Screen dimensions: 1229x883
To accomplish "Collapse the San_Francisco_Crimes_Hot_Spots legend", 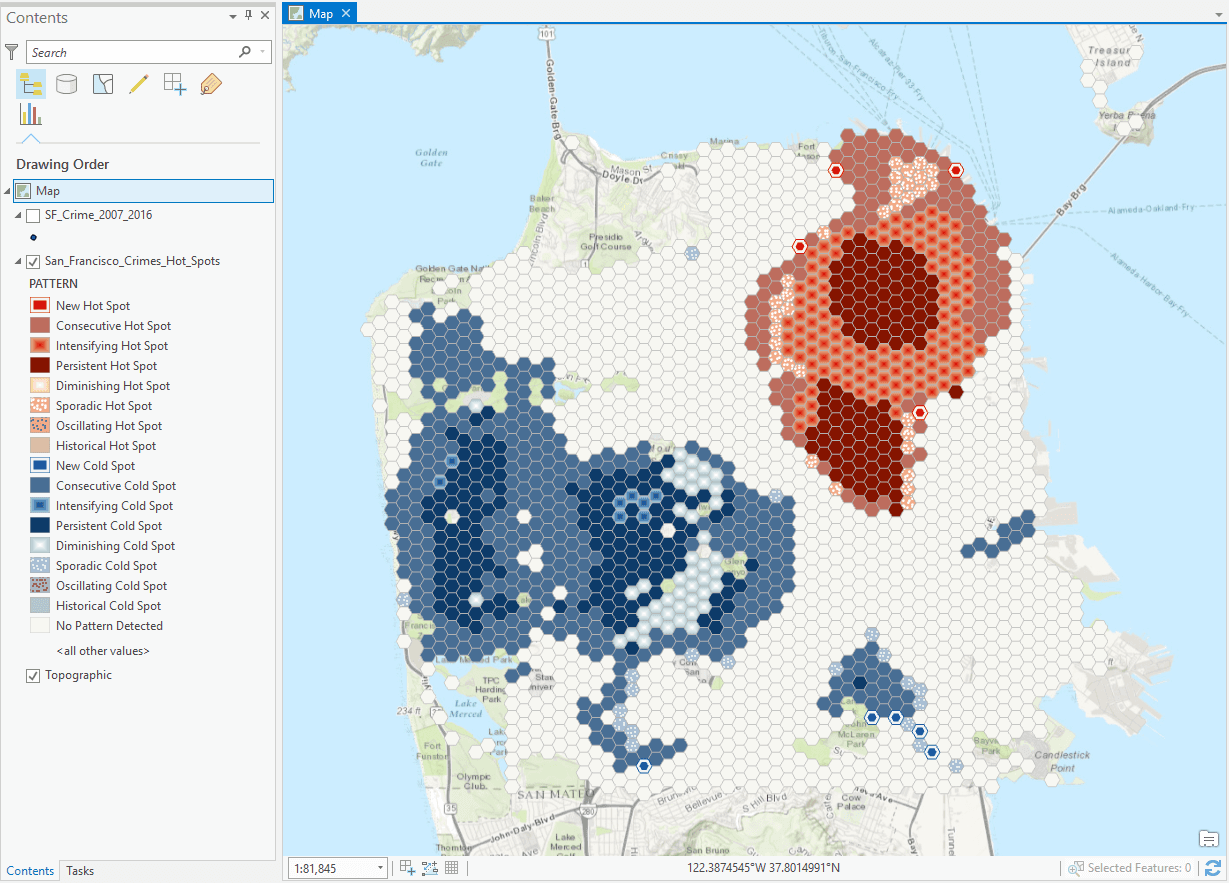I will click(18, 260).
